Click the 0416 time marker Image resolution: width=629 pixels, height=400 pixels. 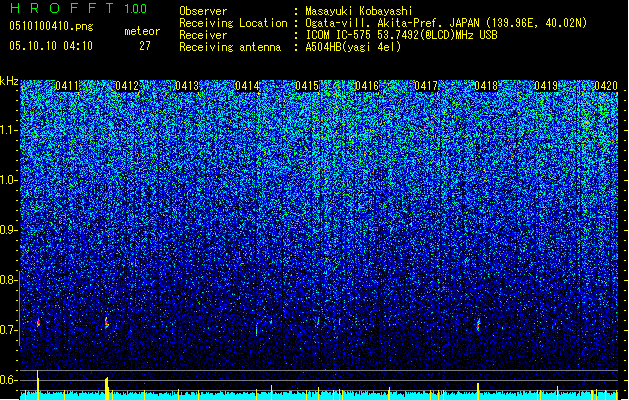367,86
